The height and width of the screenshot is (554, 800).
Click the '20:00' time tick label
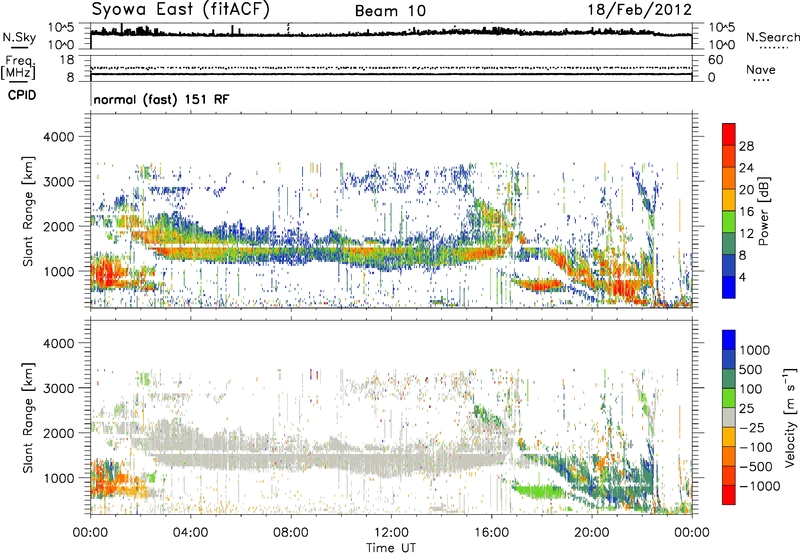point(592,533)
